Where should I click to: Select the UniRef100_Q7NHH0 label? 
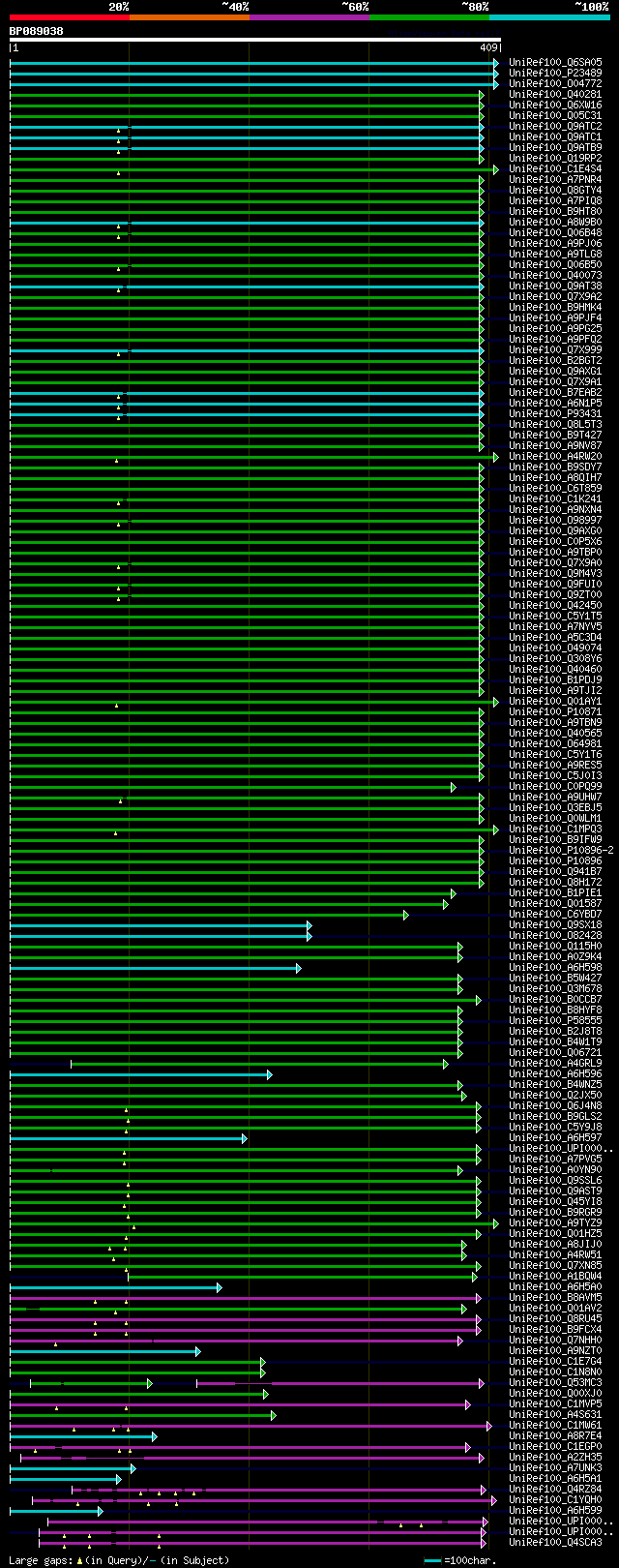pyautogui.click(x=555, y=1341)
